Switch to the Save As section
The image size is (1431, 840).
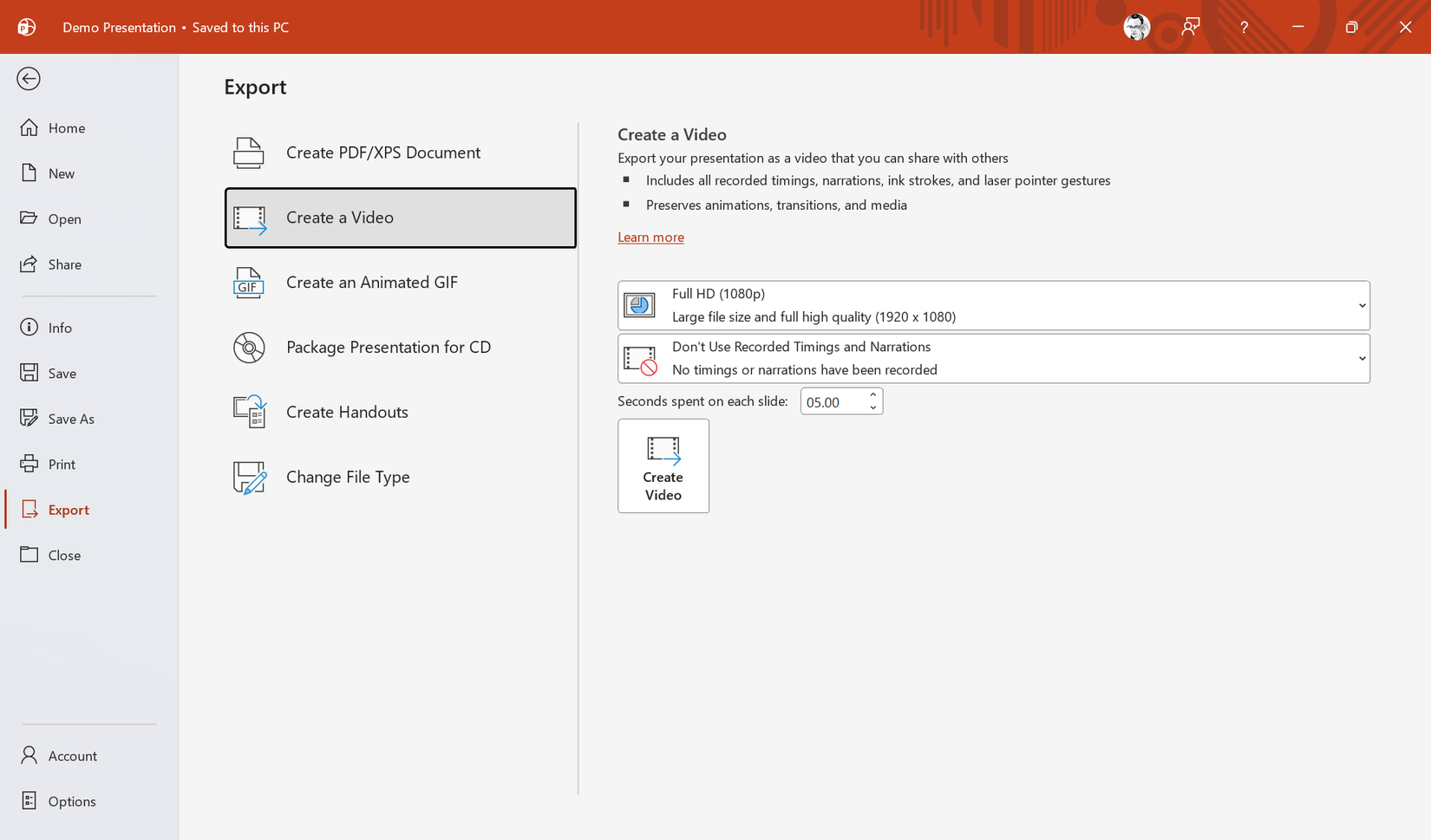pyautogui.click(x=70, y=418)
